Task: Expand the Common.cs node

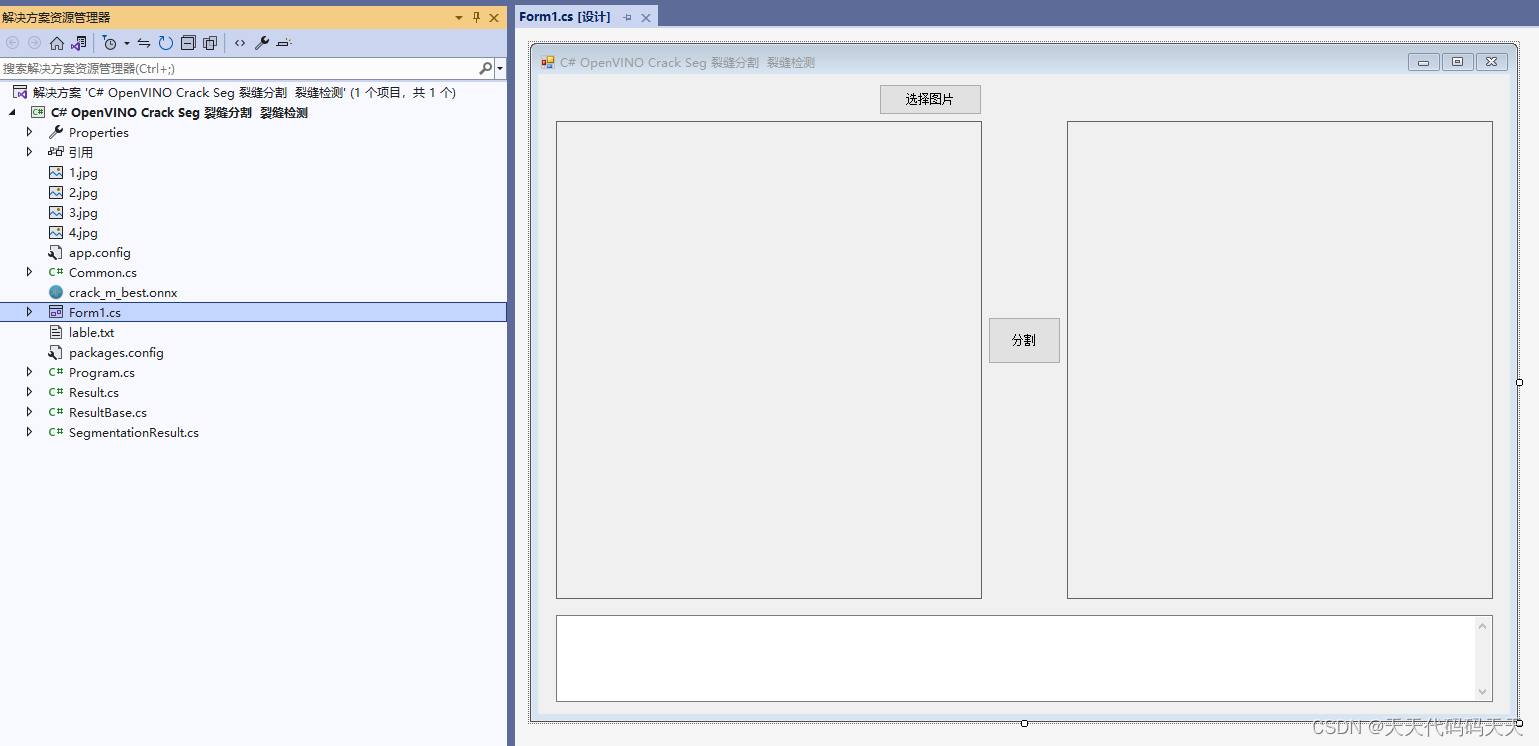Action: [30, 272]
